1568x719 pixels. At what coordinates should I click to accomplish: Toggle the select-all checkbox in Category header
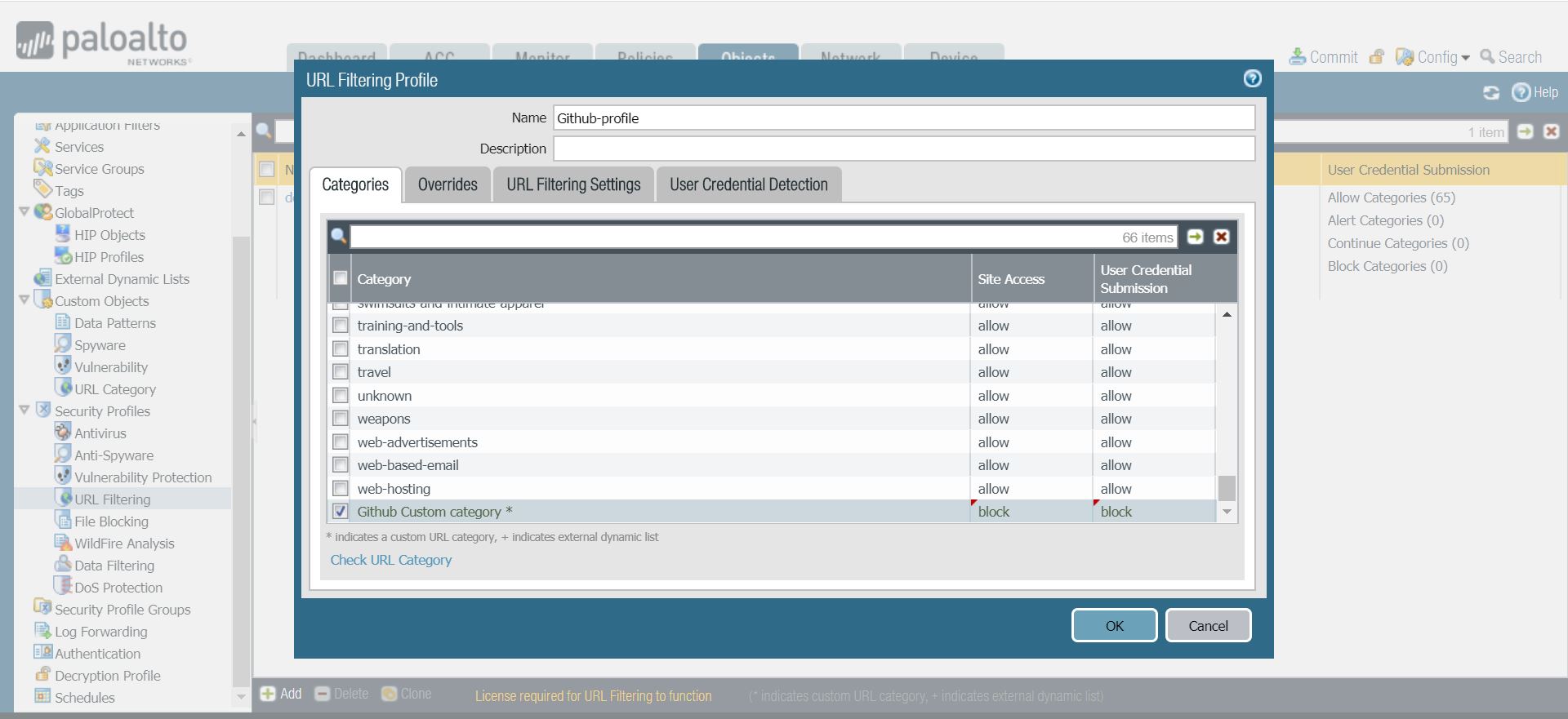(341, 278)
